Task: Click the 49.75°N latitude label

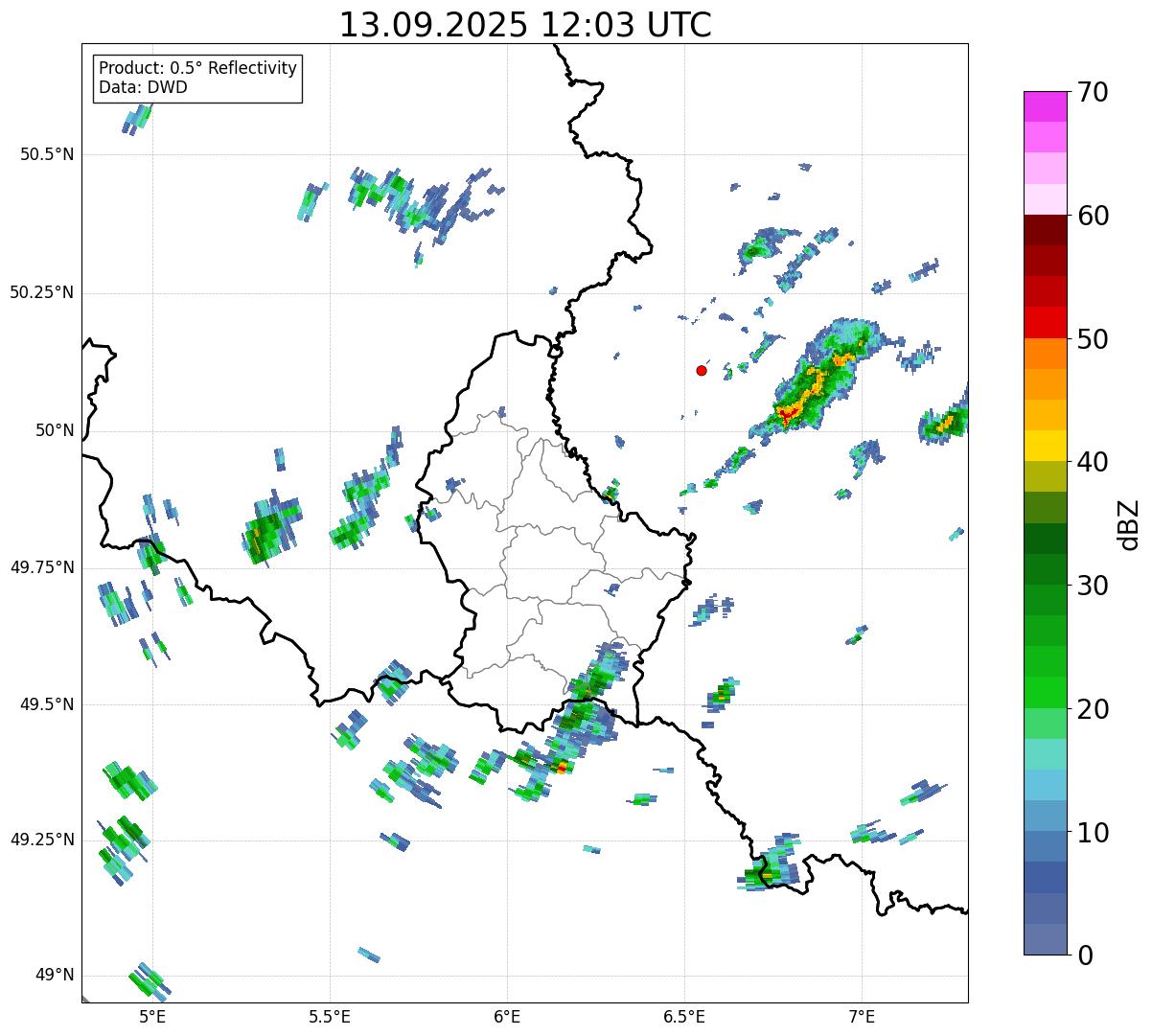Action: (41, 567)
